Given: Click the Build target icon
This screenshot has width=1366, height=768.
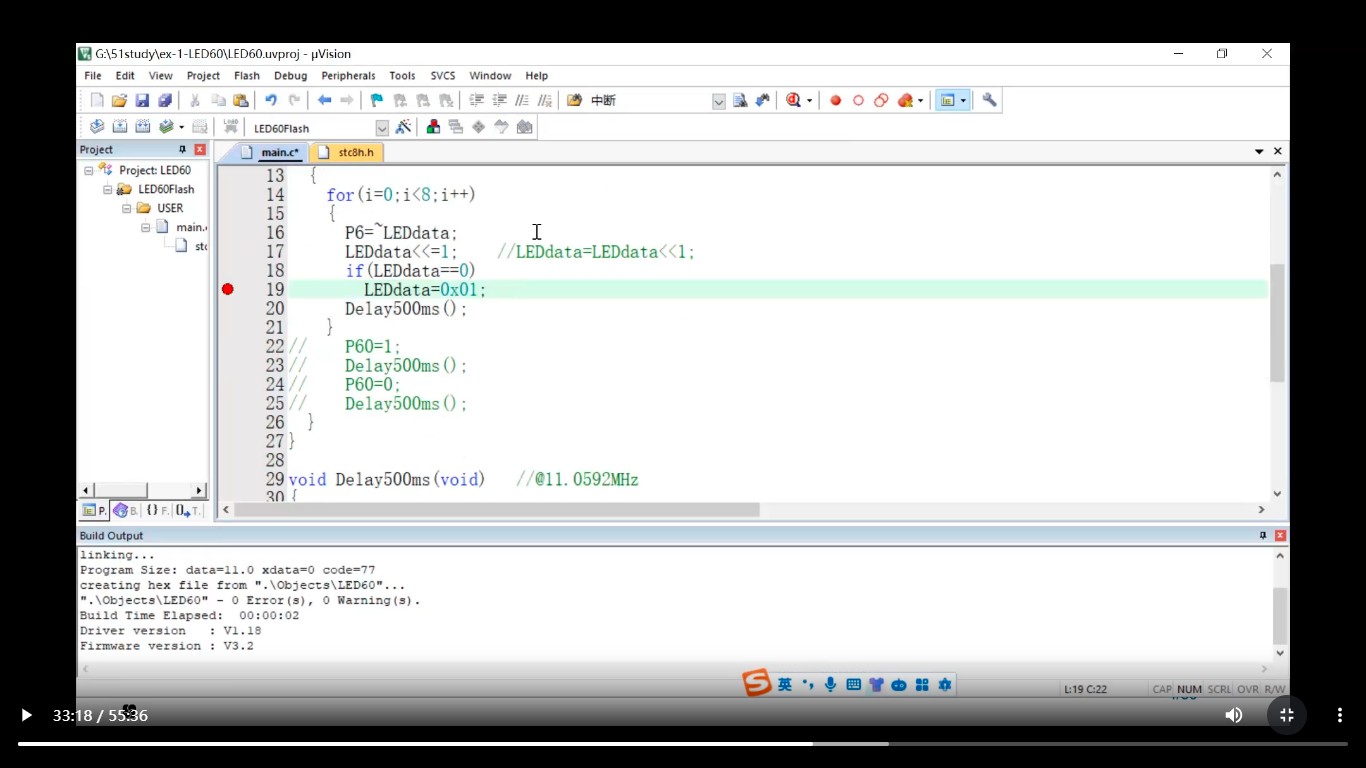Looking at the screenshot, I should tap(120, 127).
